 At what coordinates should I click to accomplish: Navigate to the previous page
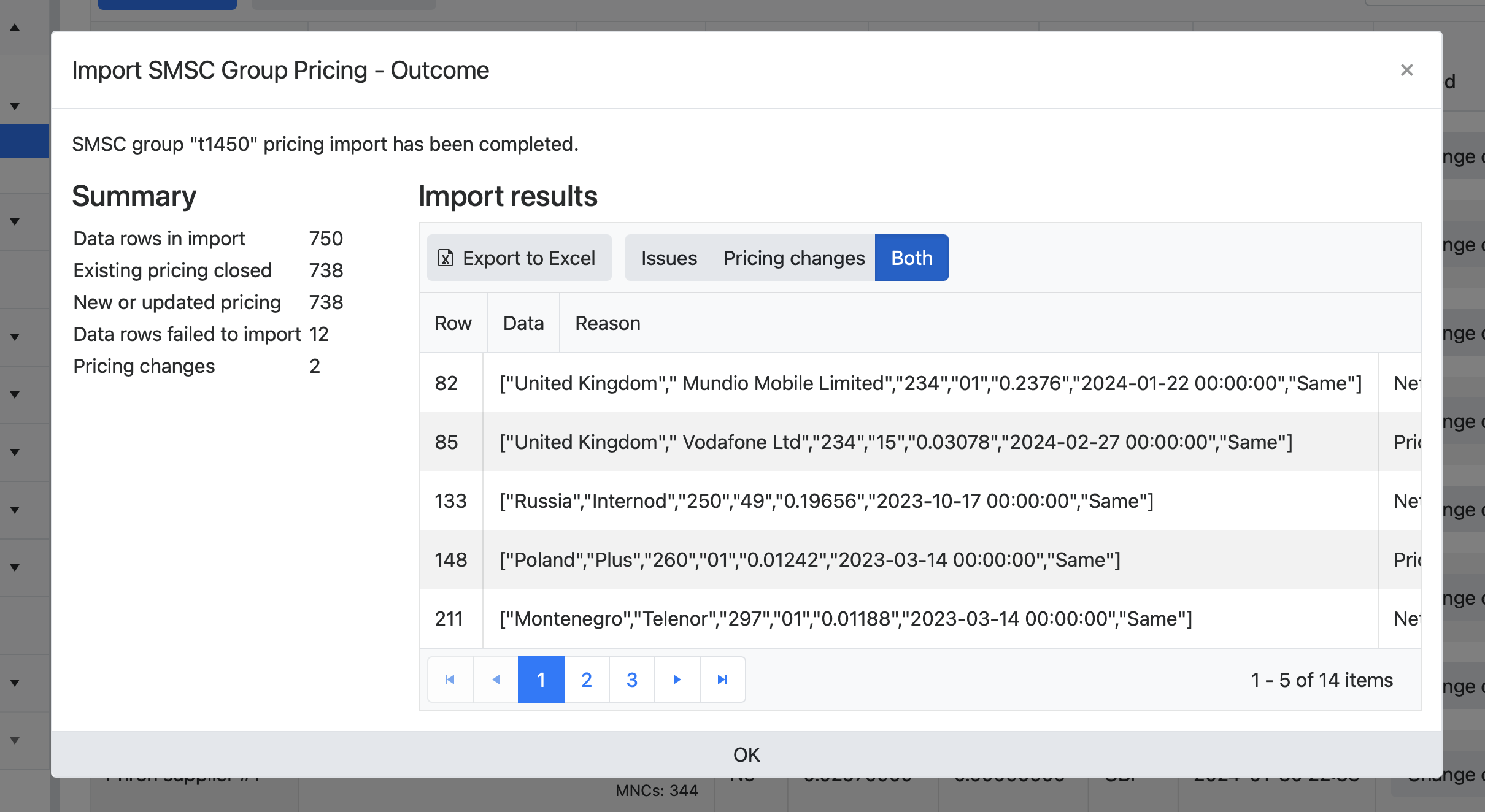pyautogui.click(x=497, y=680)
